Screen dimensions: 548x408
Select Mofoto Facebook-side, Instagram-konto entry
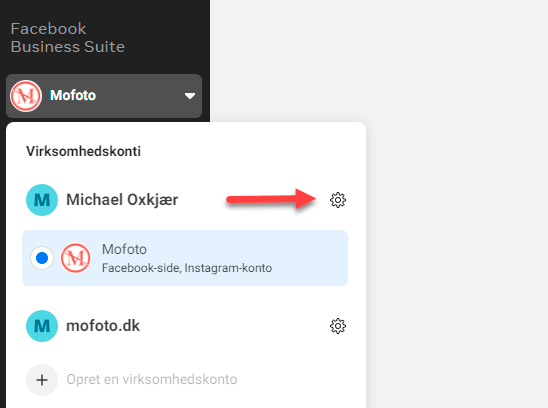coord(185,258)
